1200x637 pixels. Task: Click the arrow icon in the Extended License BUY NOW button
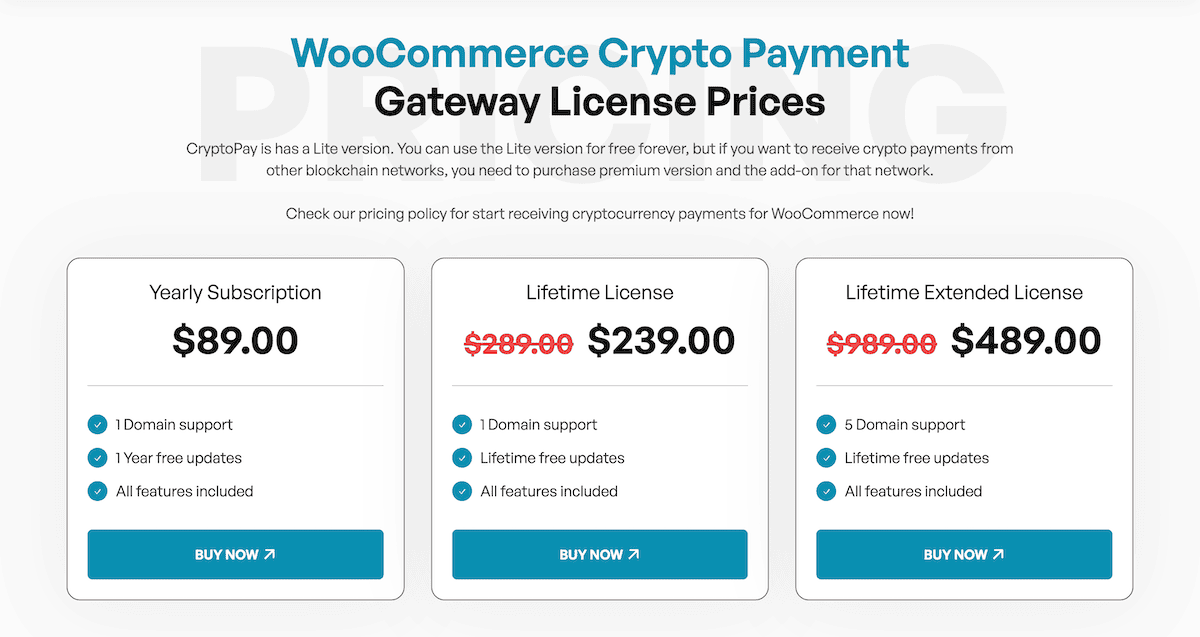(999, 554)
